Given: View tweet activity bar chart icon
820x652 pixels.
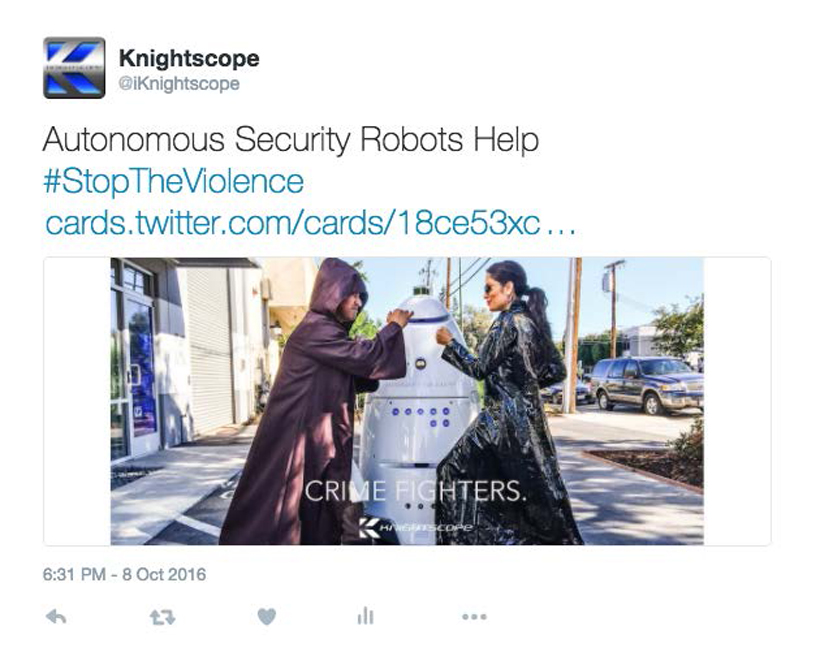Looking at the screenshot, I should [366, 616].
